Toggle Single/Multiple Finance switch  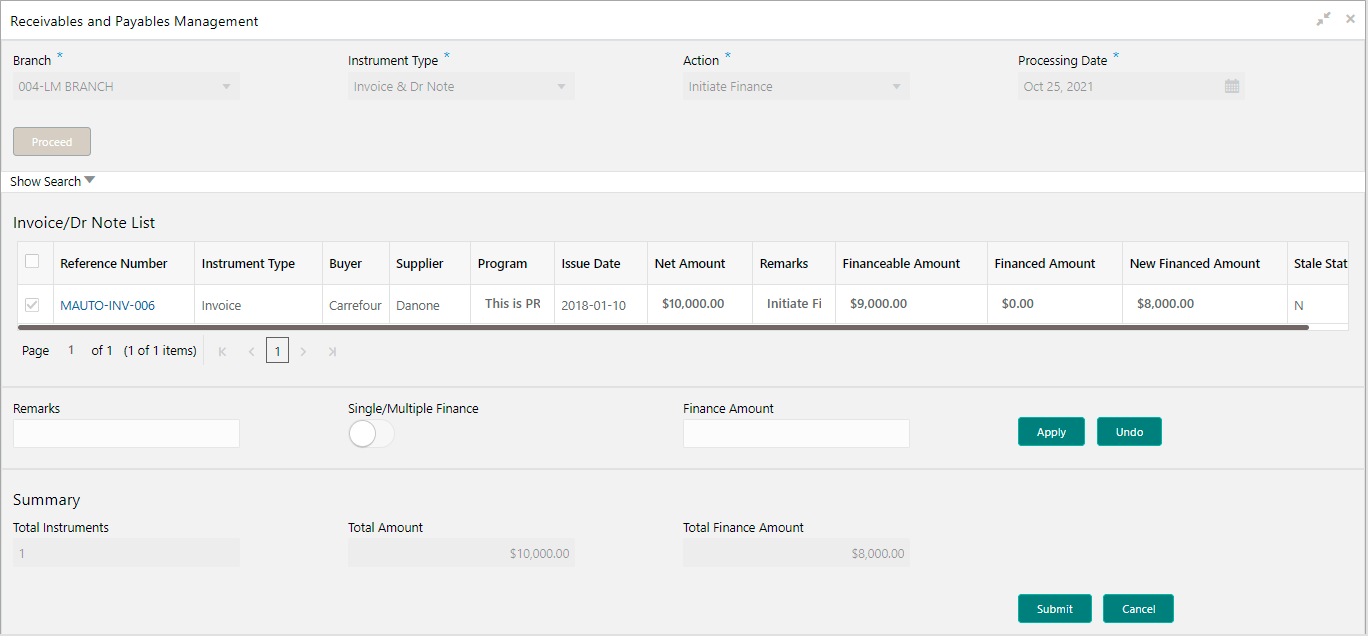[371, 434]
